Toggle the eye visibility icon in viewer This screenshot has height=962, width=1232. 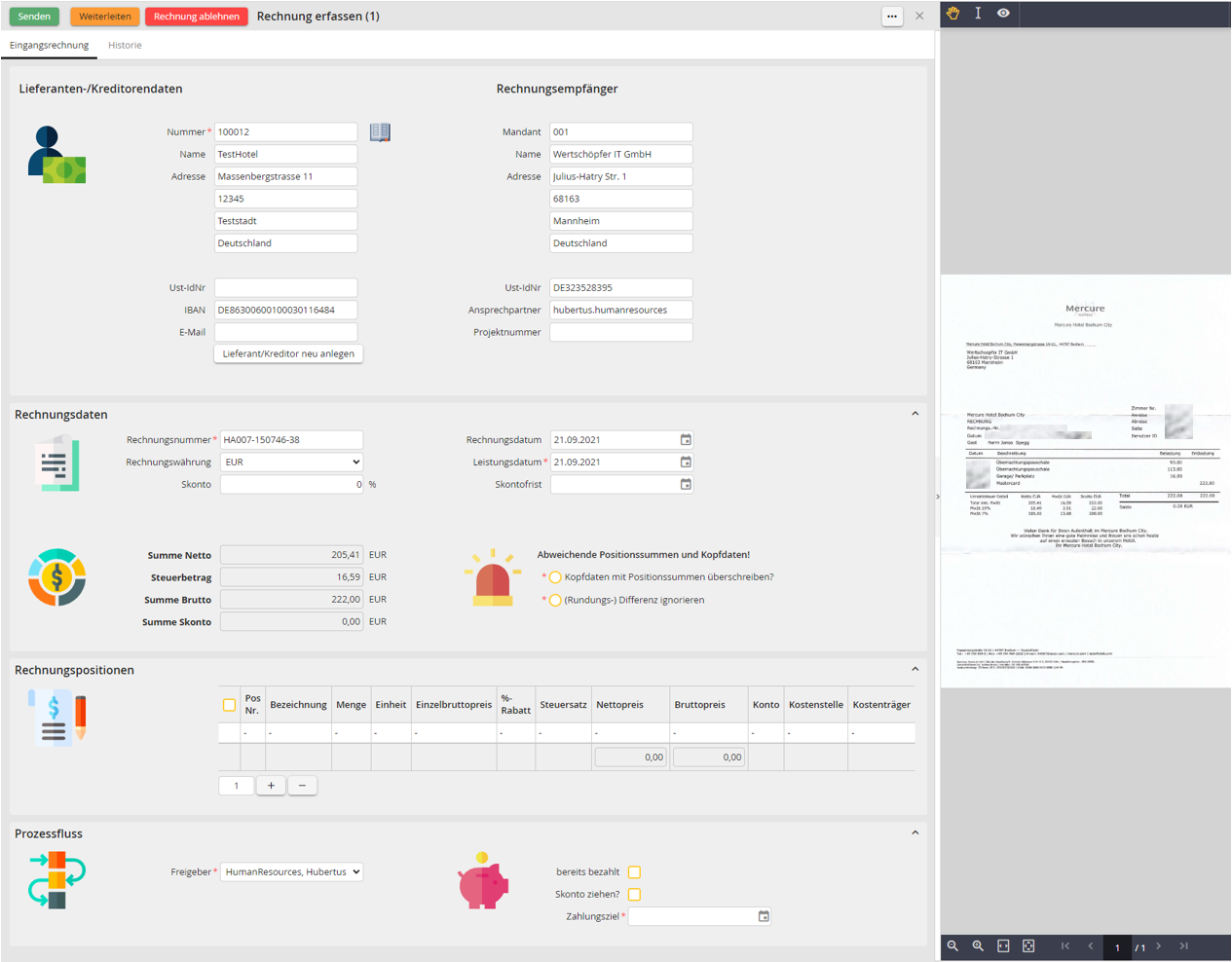click(x=1003, y=14)
